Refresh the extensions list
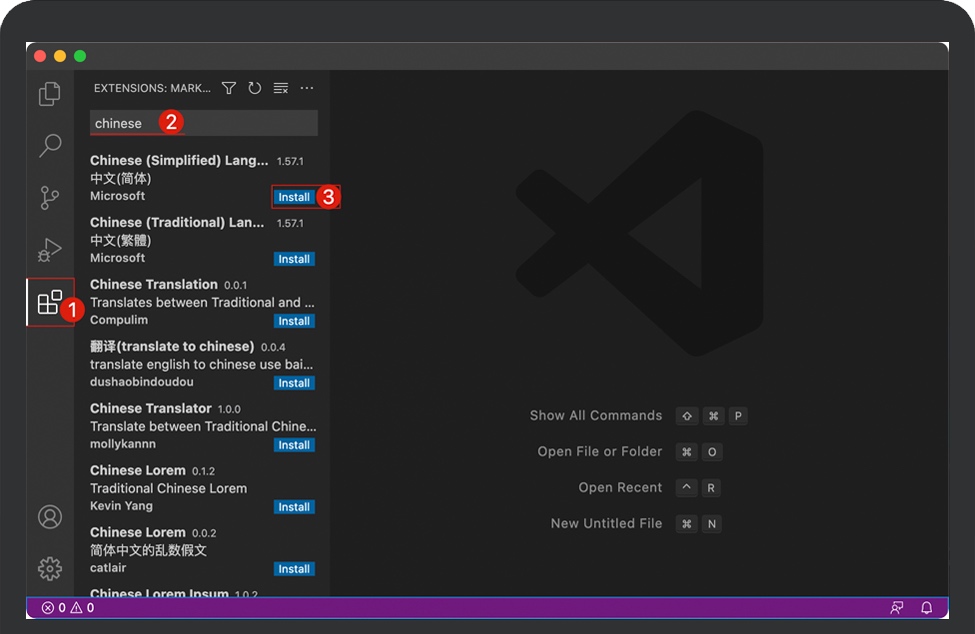 tap(254, 88)
